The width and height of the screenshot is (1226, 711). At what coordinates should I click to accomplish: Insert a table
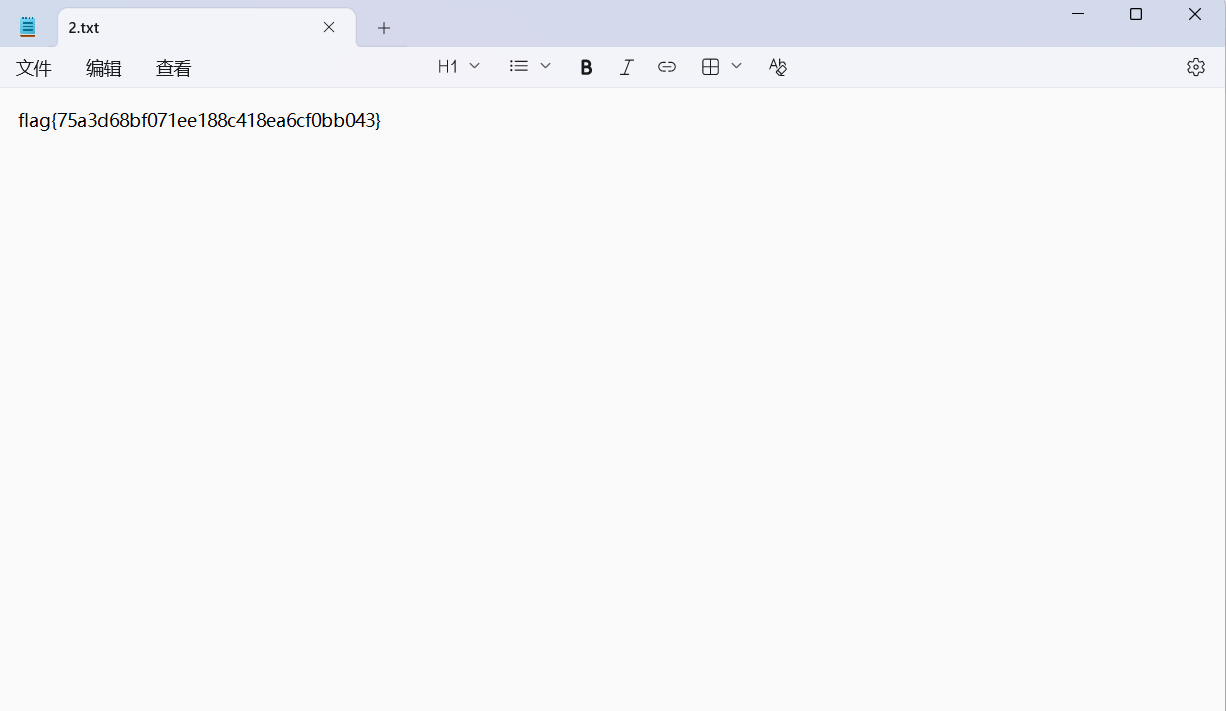pos(711,67)
